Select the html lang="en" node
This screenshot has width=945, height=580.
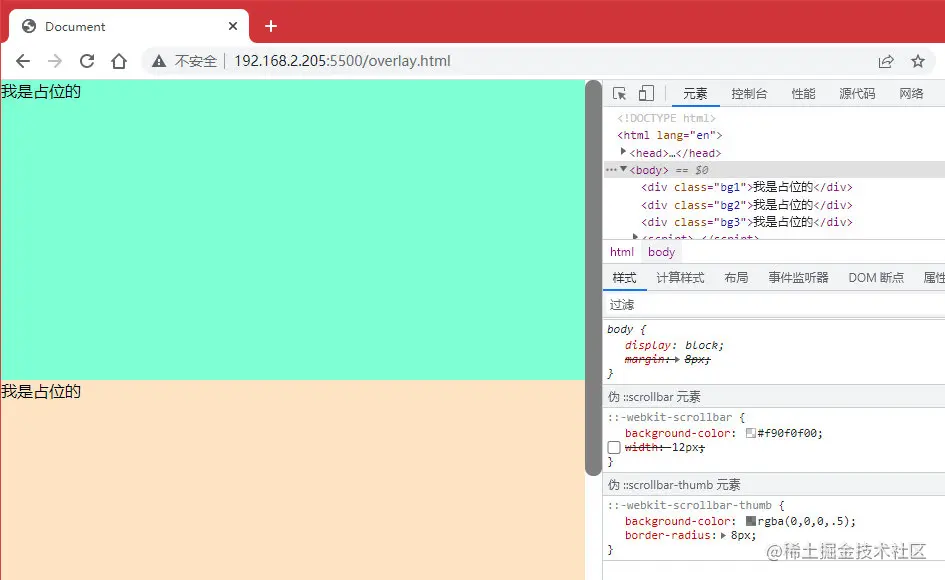670,135
